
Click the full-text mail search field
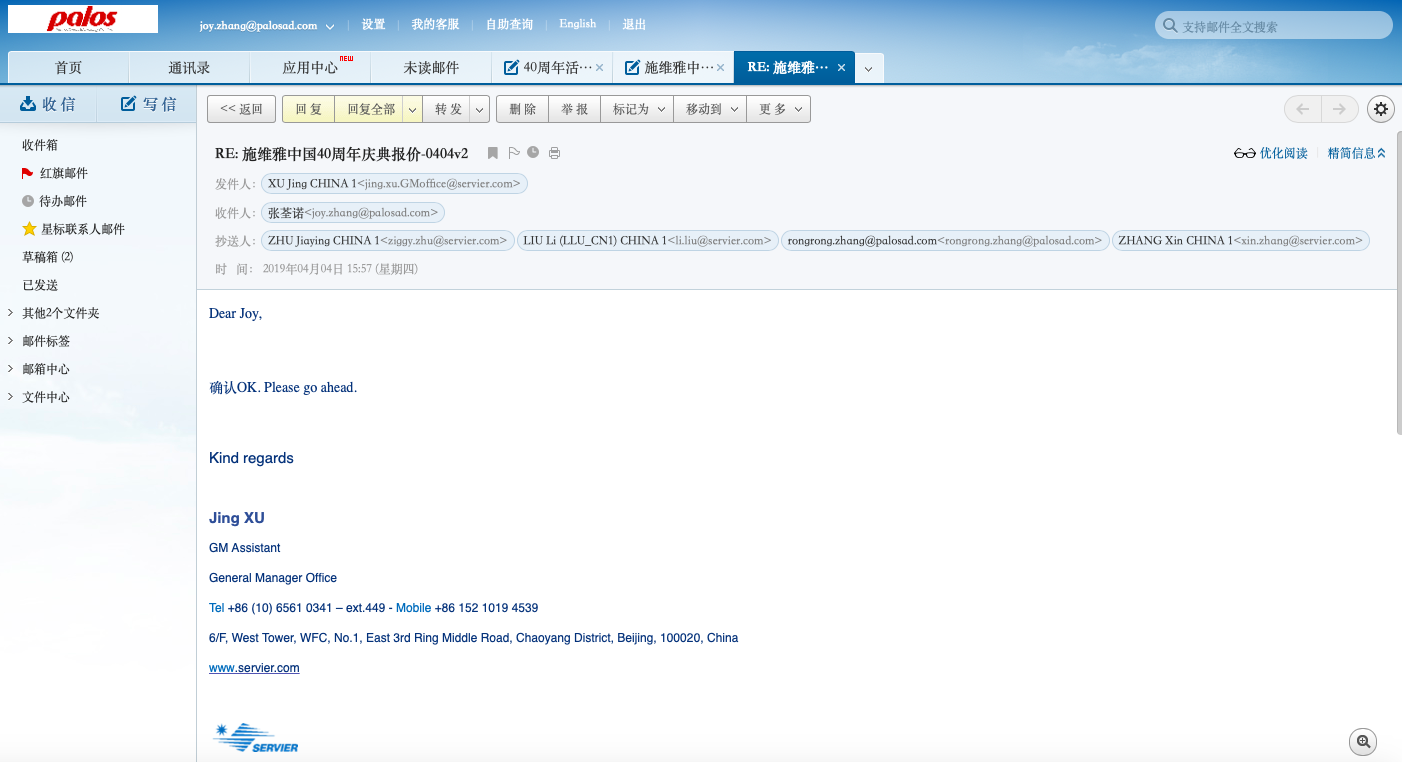[1280, 27]
